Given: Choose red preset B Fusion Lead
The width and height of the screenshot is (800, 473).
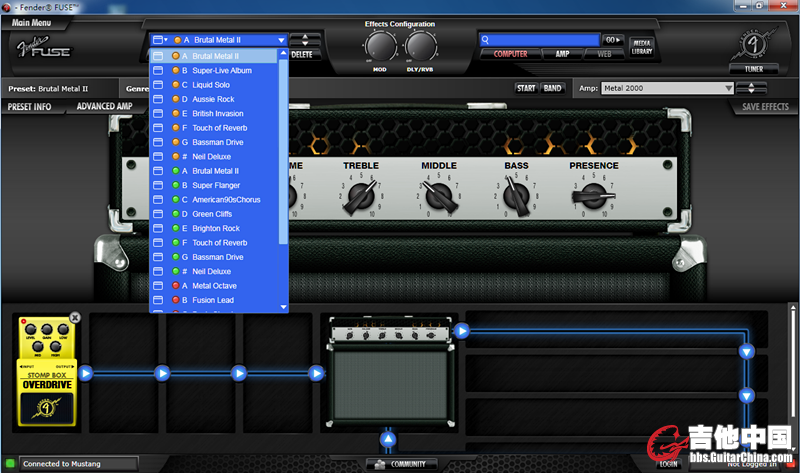Looking at the screenshot, I should (x=214, y=300).
